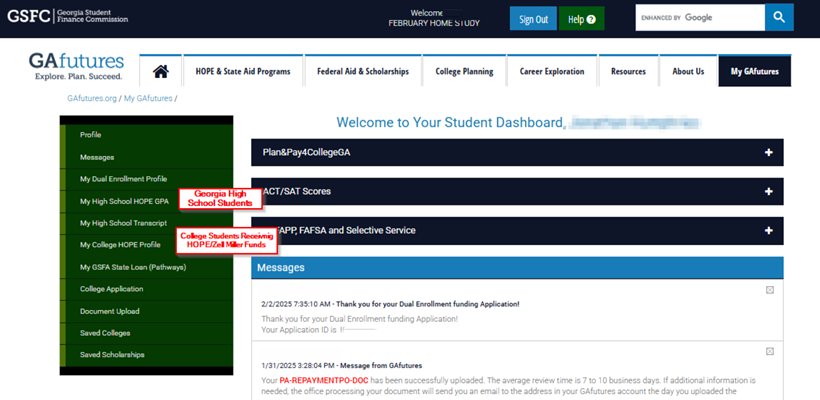The width and height of the screenshot is (820, 400).
Task: Open My High School HOPE GPA
Action: click(146, 201)
